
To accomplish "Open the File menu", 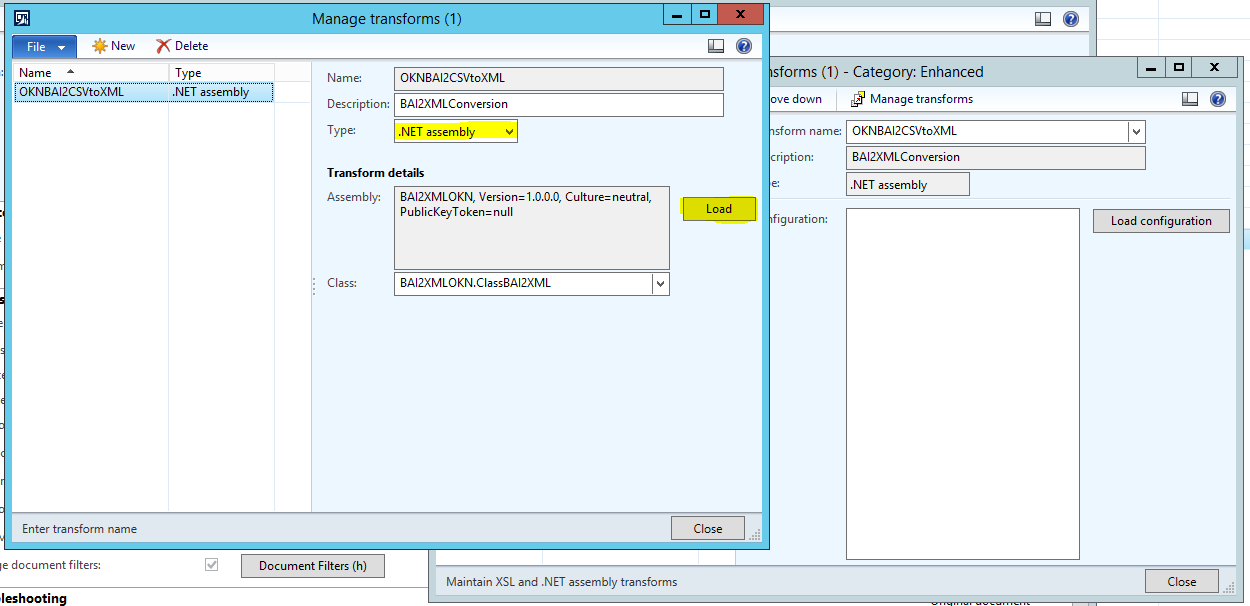I will pyautogui.click(x=44, y=45).
